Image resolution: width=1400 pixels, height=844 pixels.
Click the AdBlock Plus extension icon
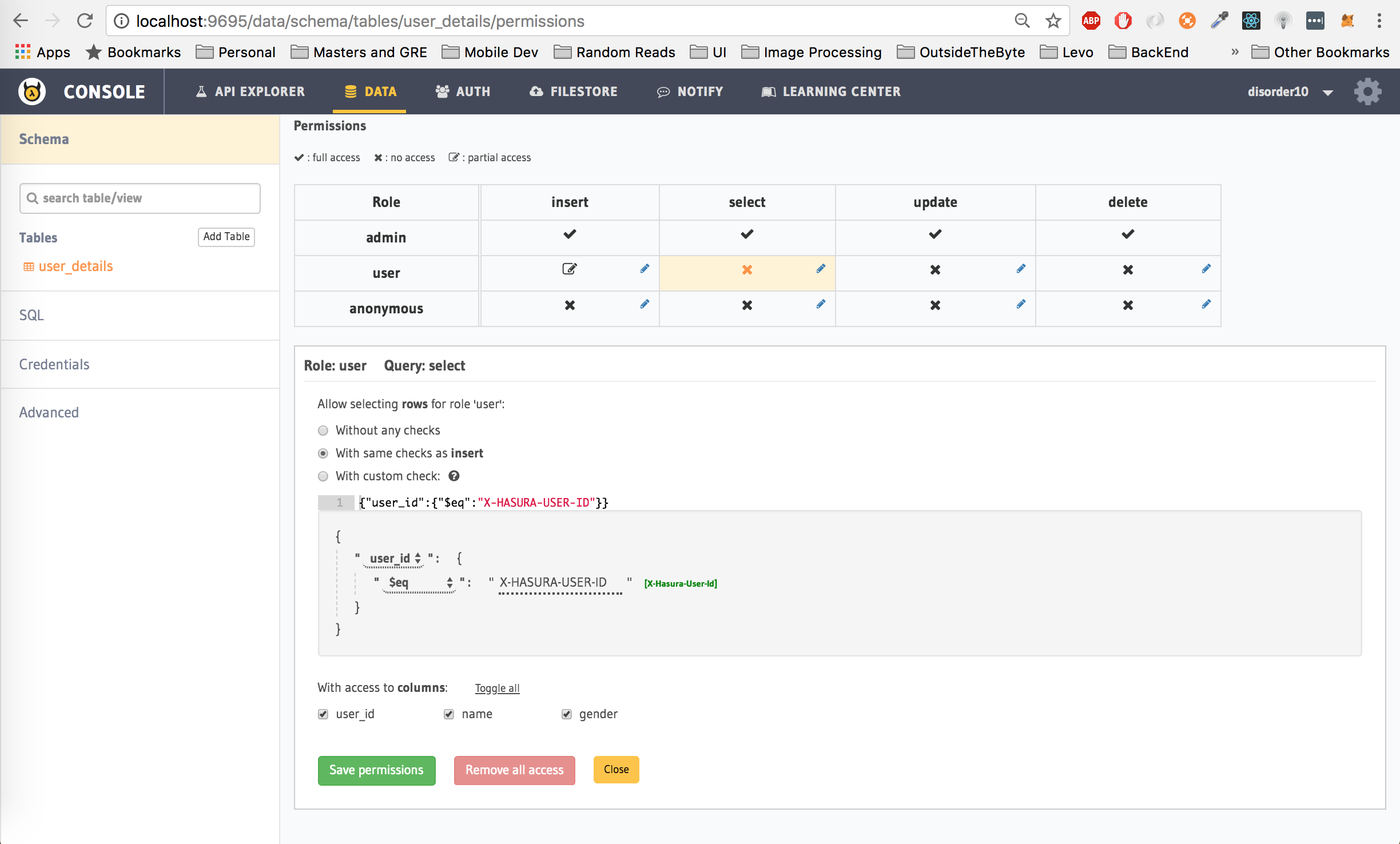coord(1091,21)
